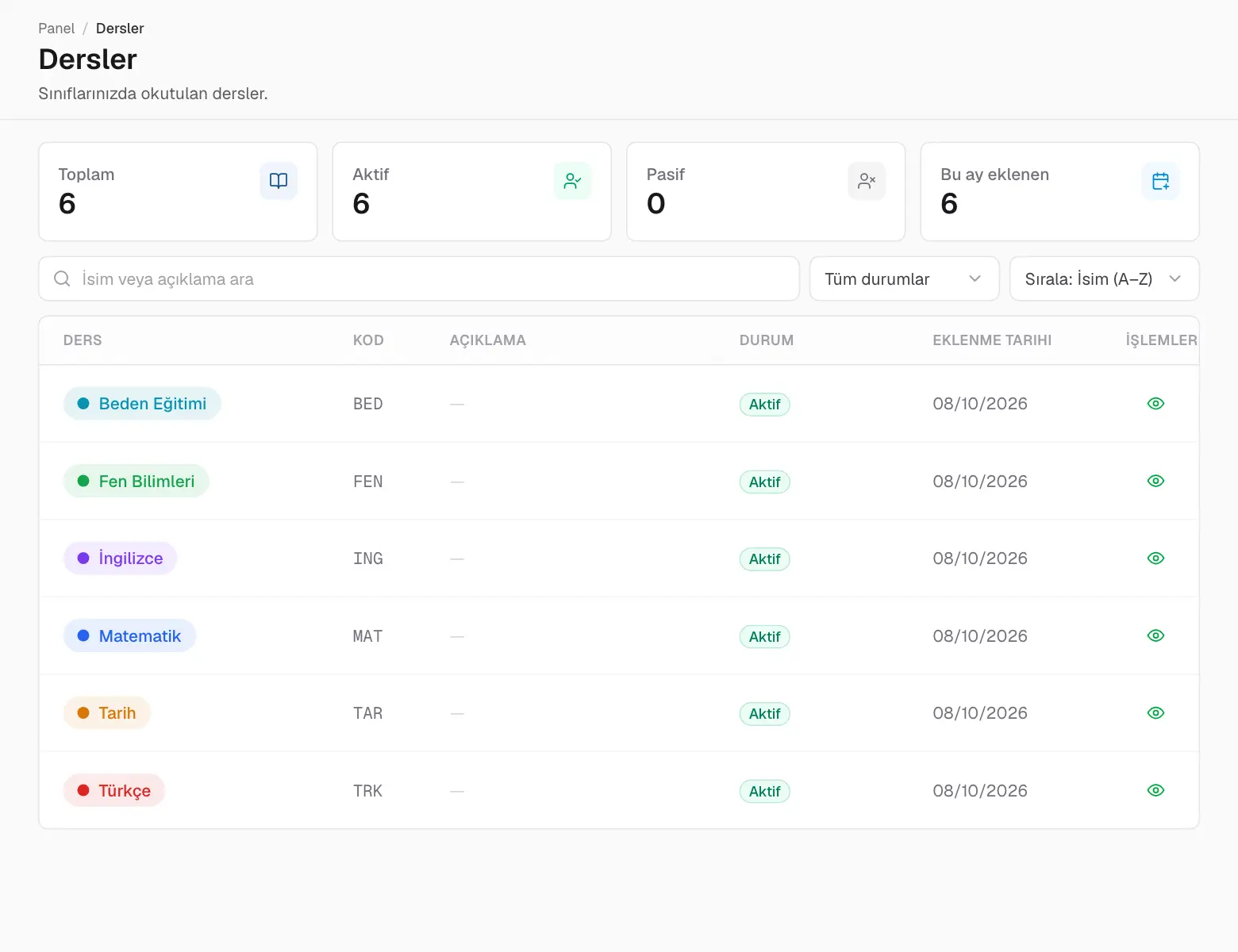Select the BED course code
Screen dimensions: 1238x952
pyautogui.click(x=368, y=404)
